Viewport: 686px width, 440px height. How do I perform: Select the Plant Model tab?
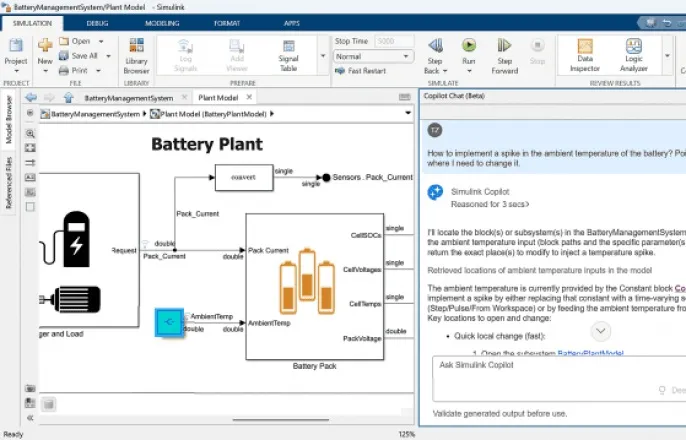point(218,98)
